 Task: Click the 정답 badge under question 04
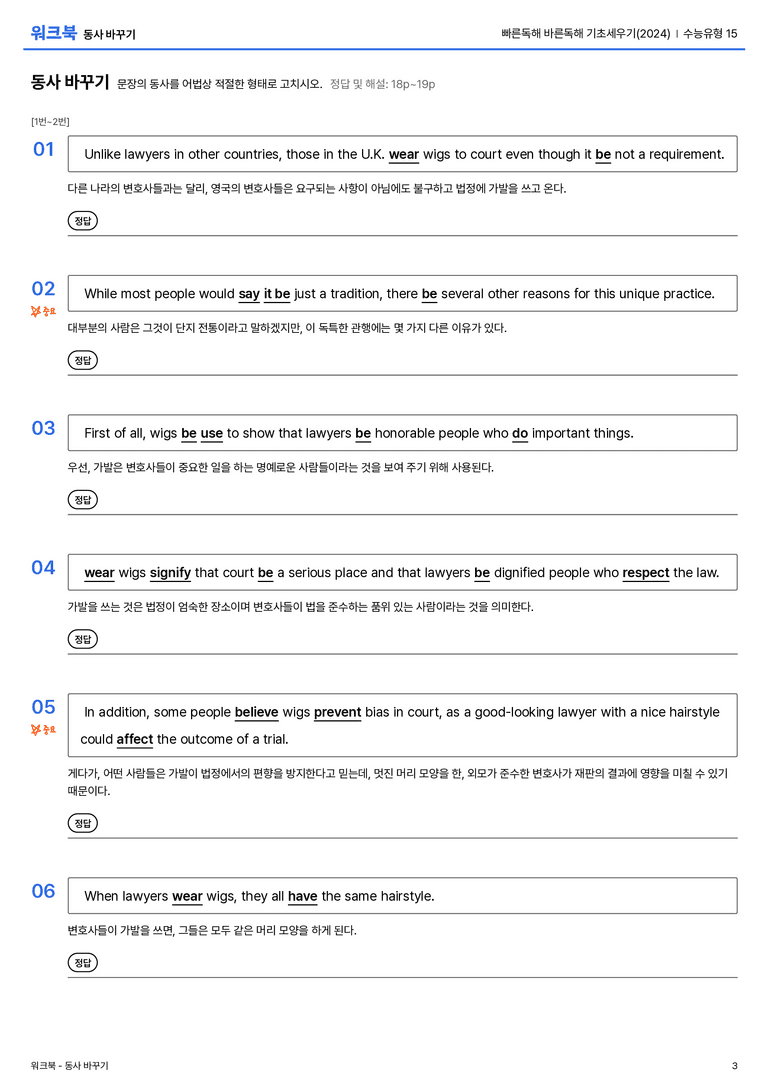tap(82, 638)
